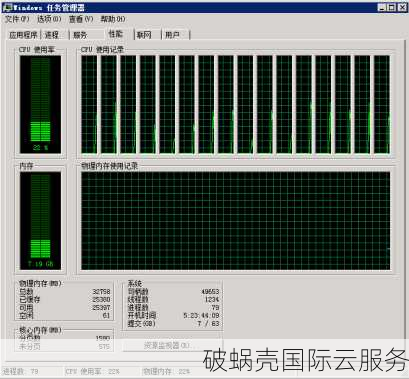
Task: Open the 查看(V) menu
Action: [81, 19]
